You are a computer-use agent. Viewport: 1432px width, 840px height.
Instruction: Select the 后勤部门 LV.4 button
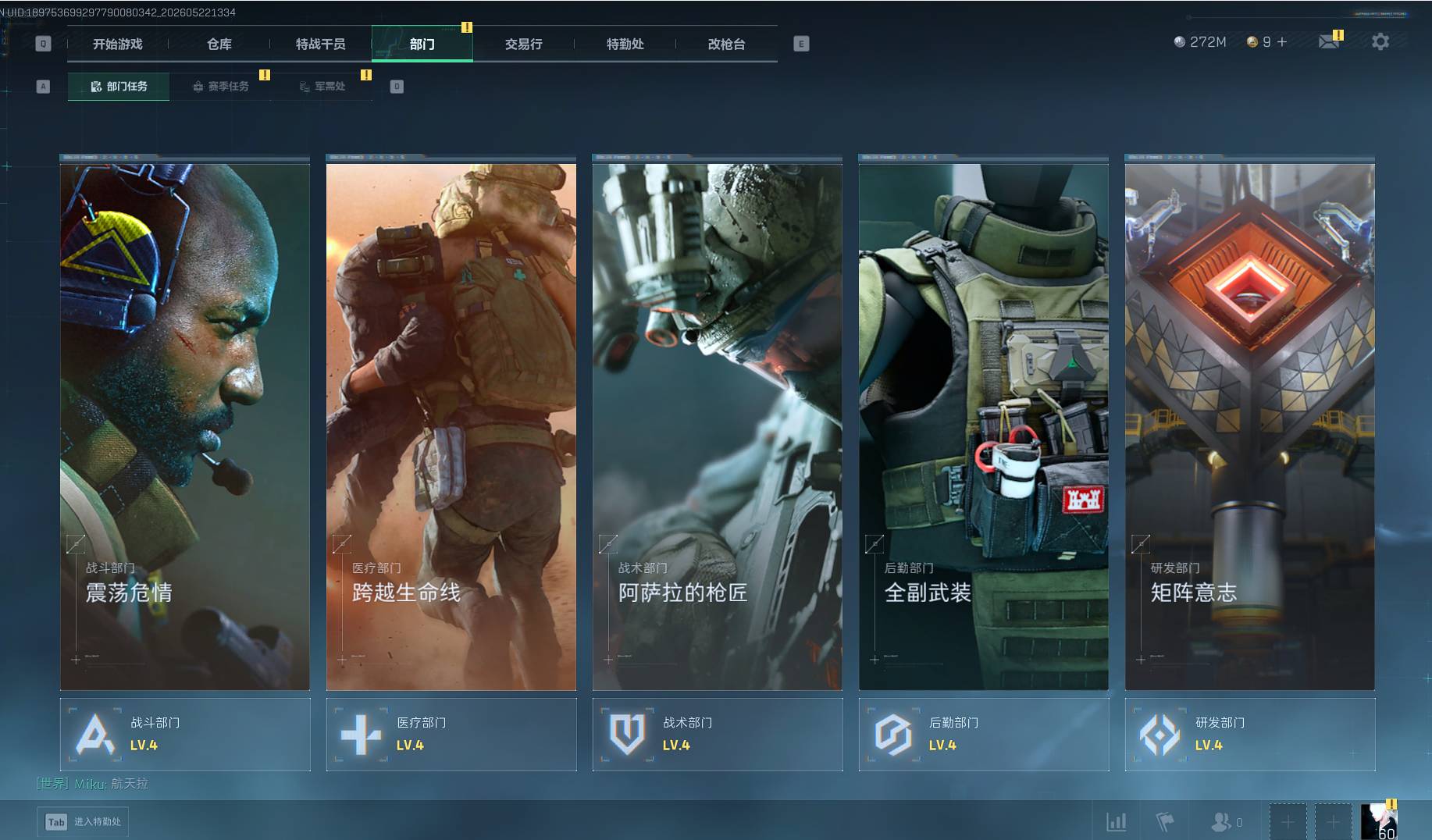point(984,734)
